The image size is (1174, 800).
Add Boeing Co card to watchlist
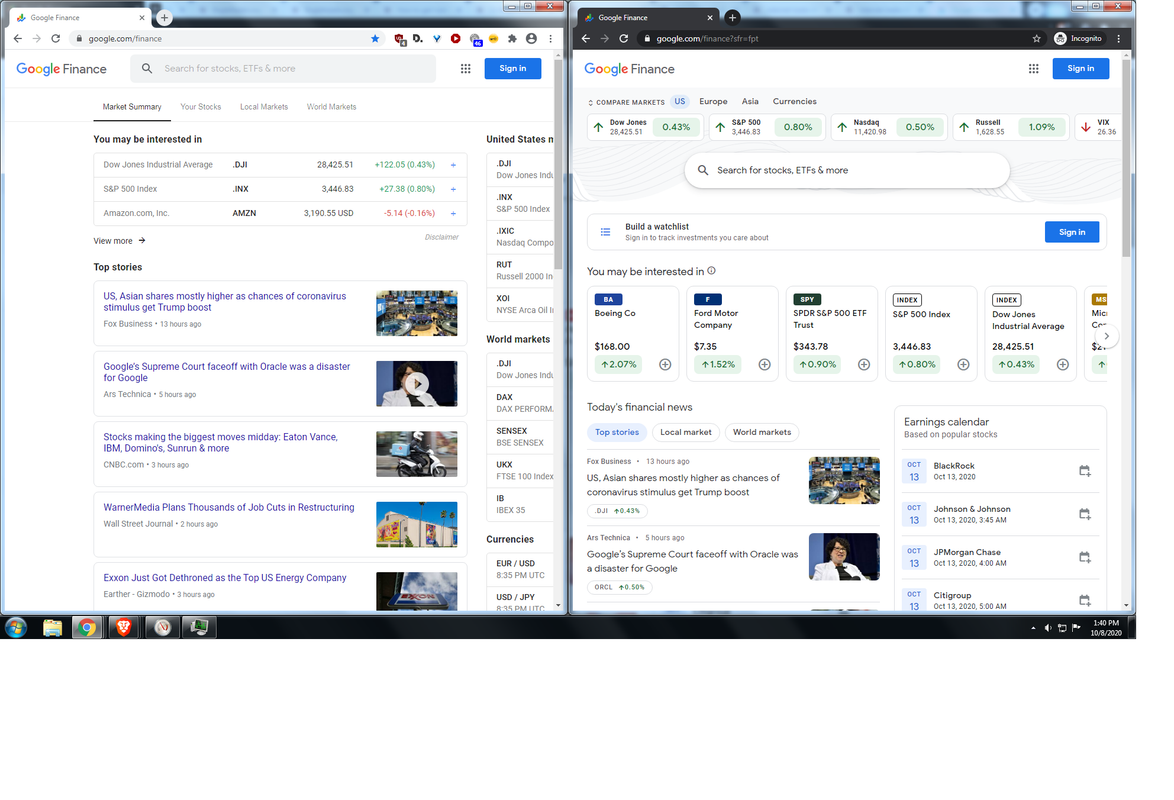[x=665, y=364]
